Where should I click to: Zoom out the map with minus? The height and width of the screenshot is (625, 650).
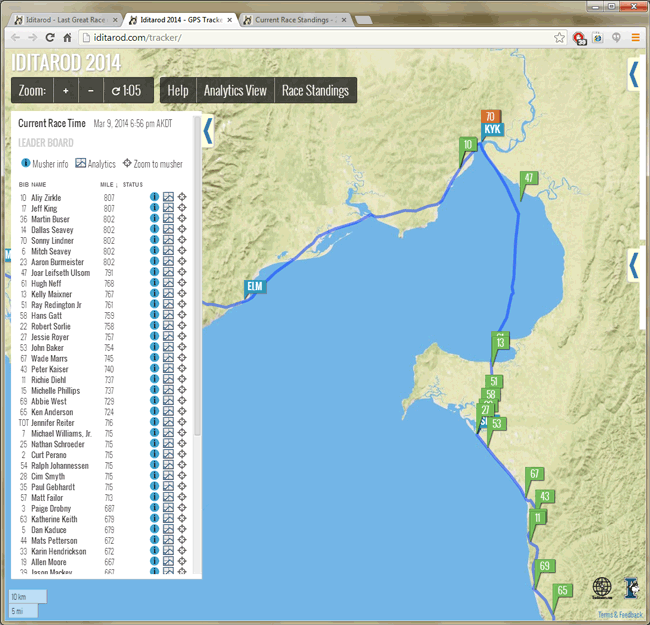(90, 90)
